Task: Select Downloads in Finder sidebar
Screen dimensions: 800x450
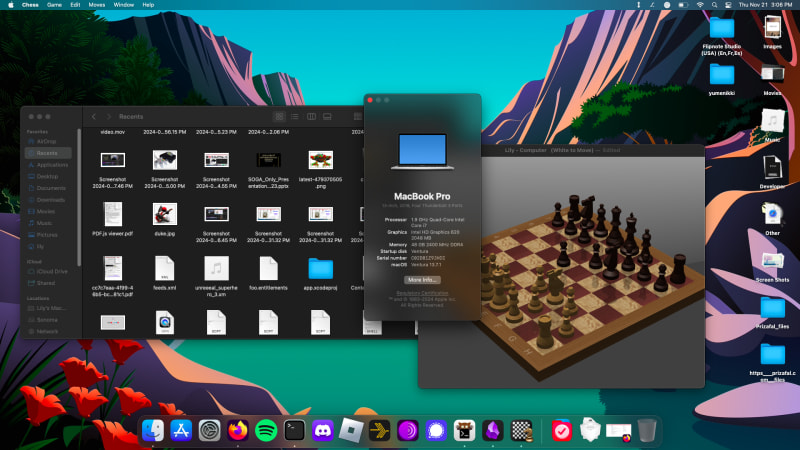Action: click(x=51, y=200)
